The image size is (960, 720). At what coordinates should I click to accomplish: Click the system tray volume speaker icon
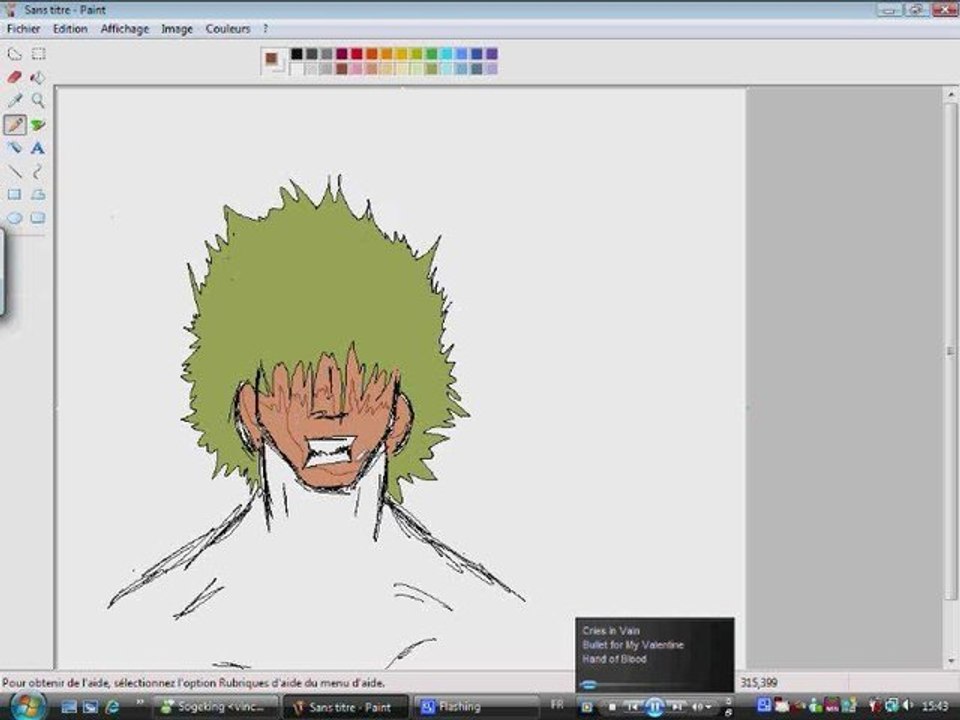point(907,705)
